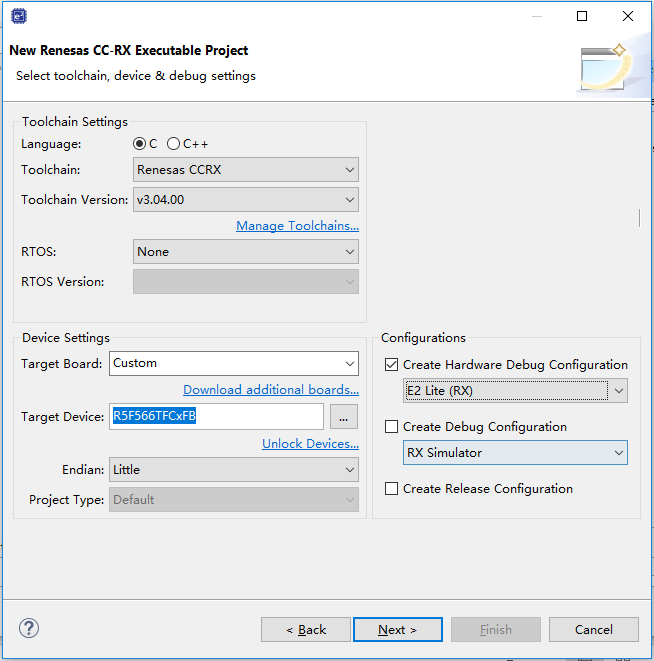This screenshot has height=661, width=654.
Task: Maximize the wizard dialog window
Action: 582,16
